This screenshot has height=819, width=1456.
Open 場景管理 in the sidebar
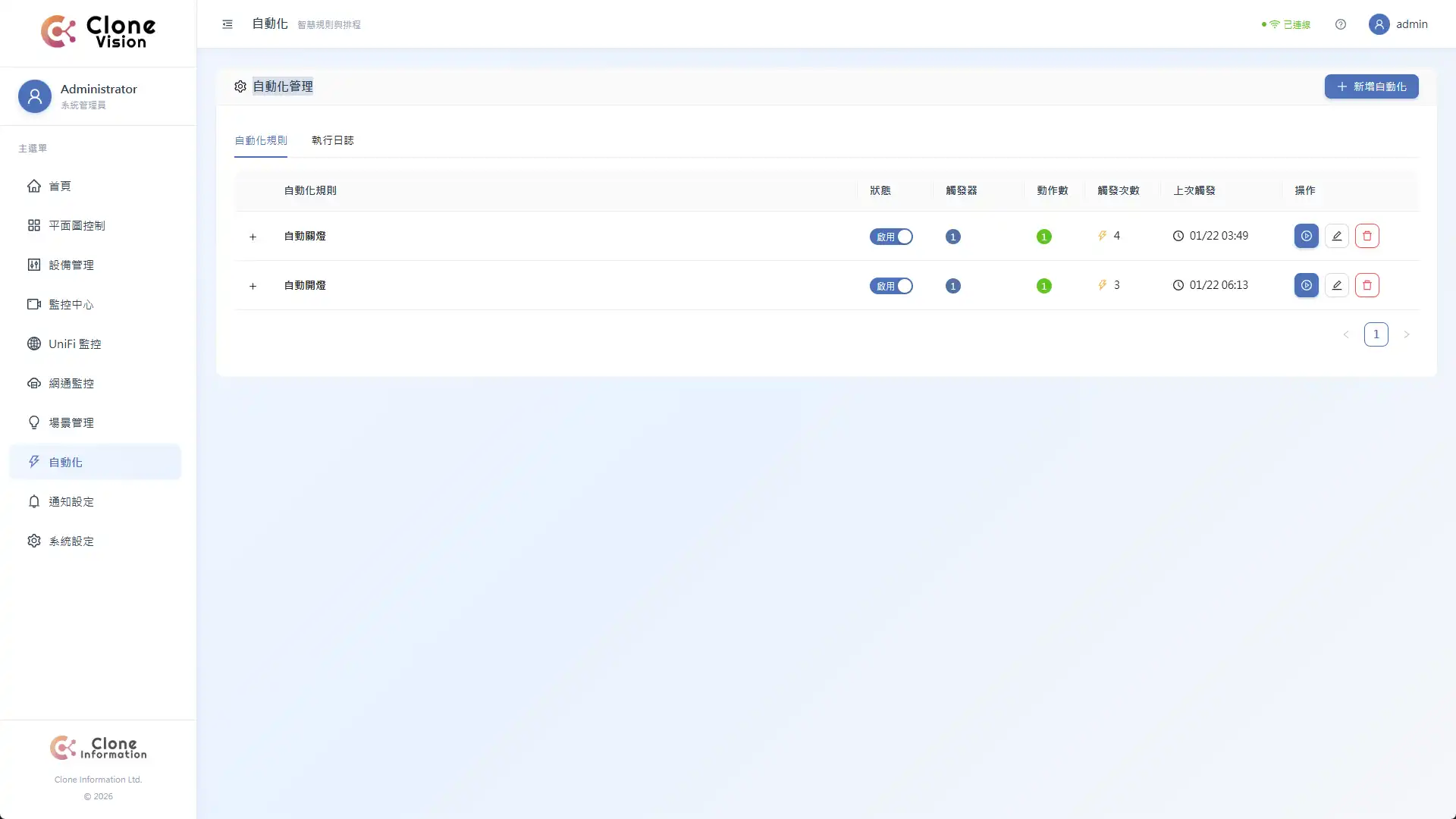[71, 422]
